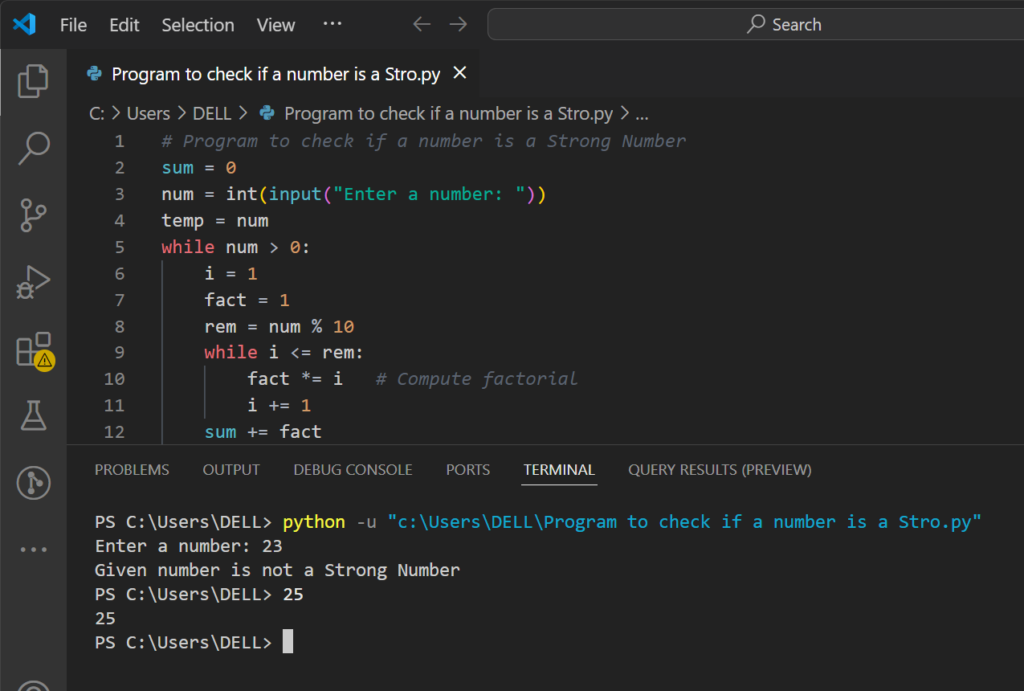Viewport: 1024px width, 691px height.
Task: Open Extensions view with warning badge
Action: click(x=35, y=351)
